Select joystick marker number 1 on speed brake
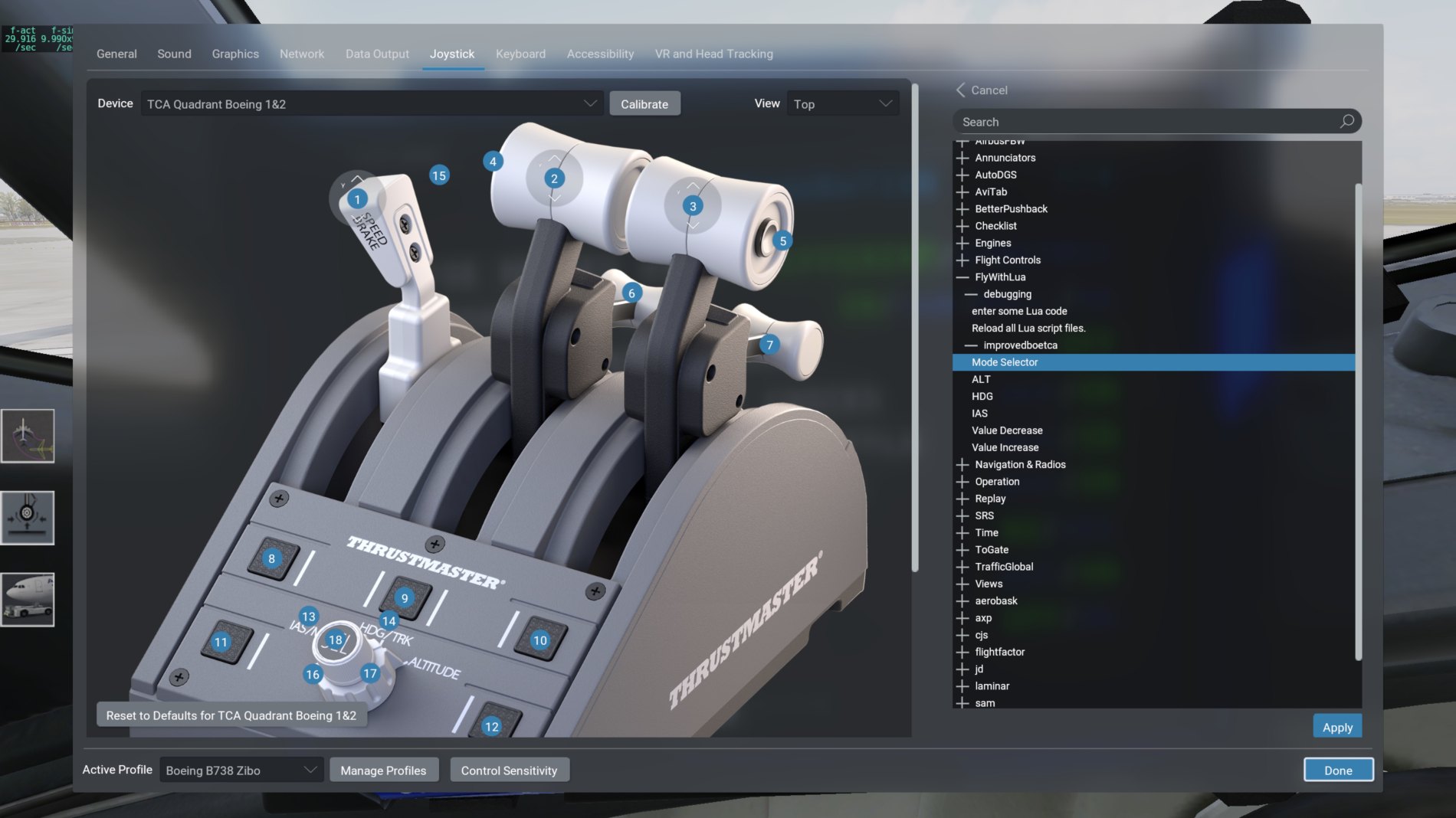Viewport: 1456px width, 818px height. tap(357, 199)
